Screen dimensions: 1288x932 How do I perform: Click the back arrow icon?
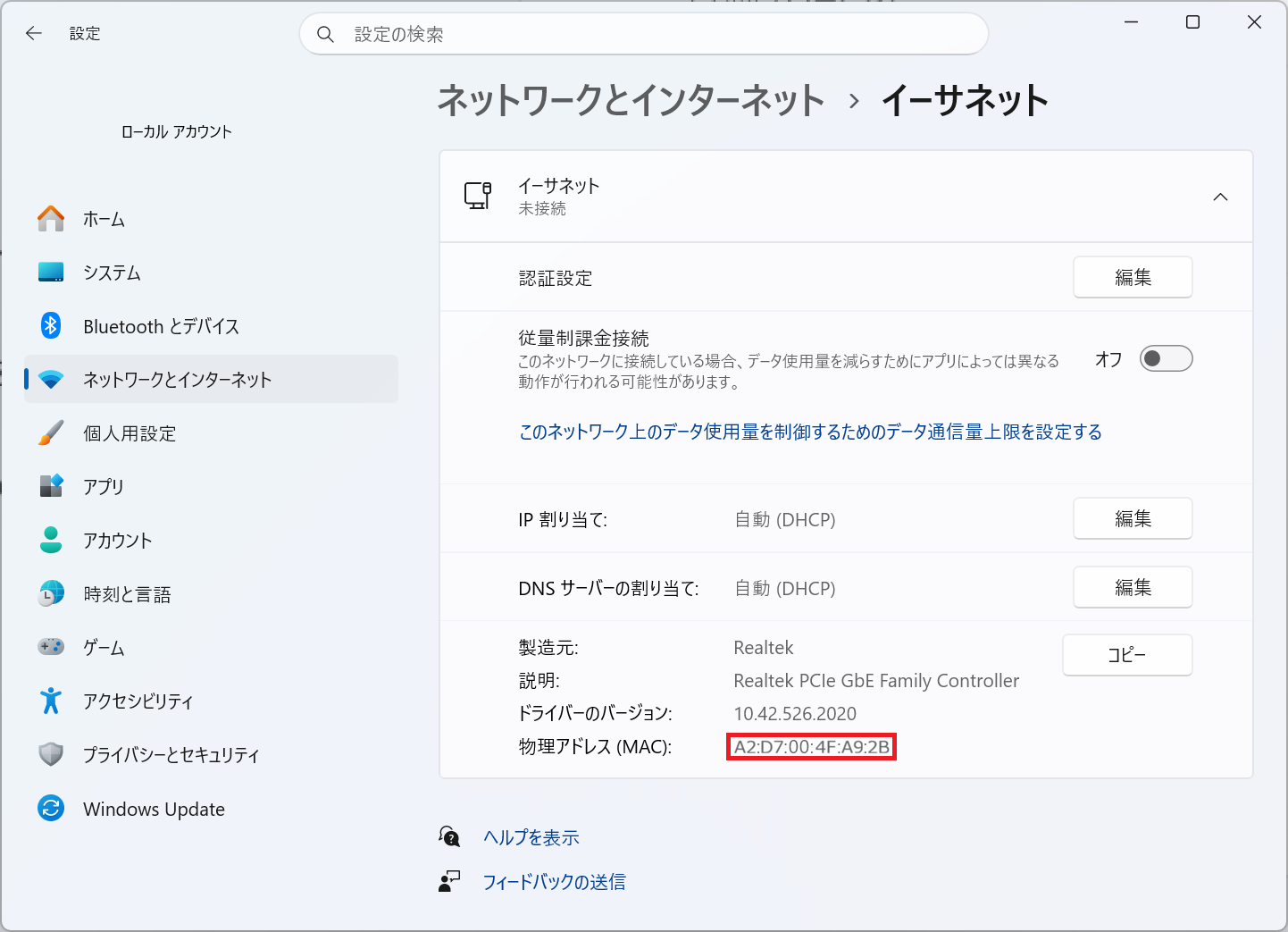pos(34,33)
